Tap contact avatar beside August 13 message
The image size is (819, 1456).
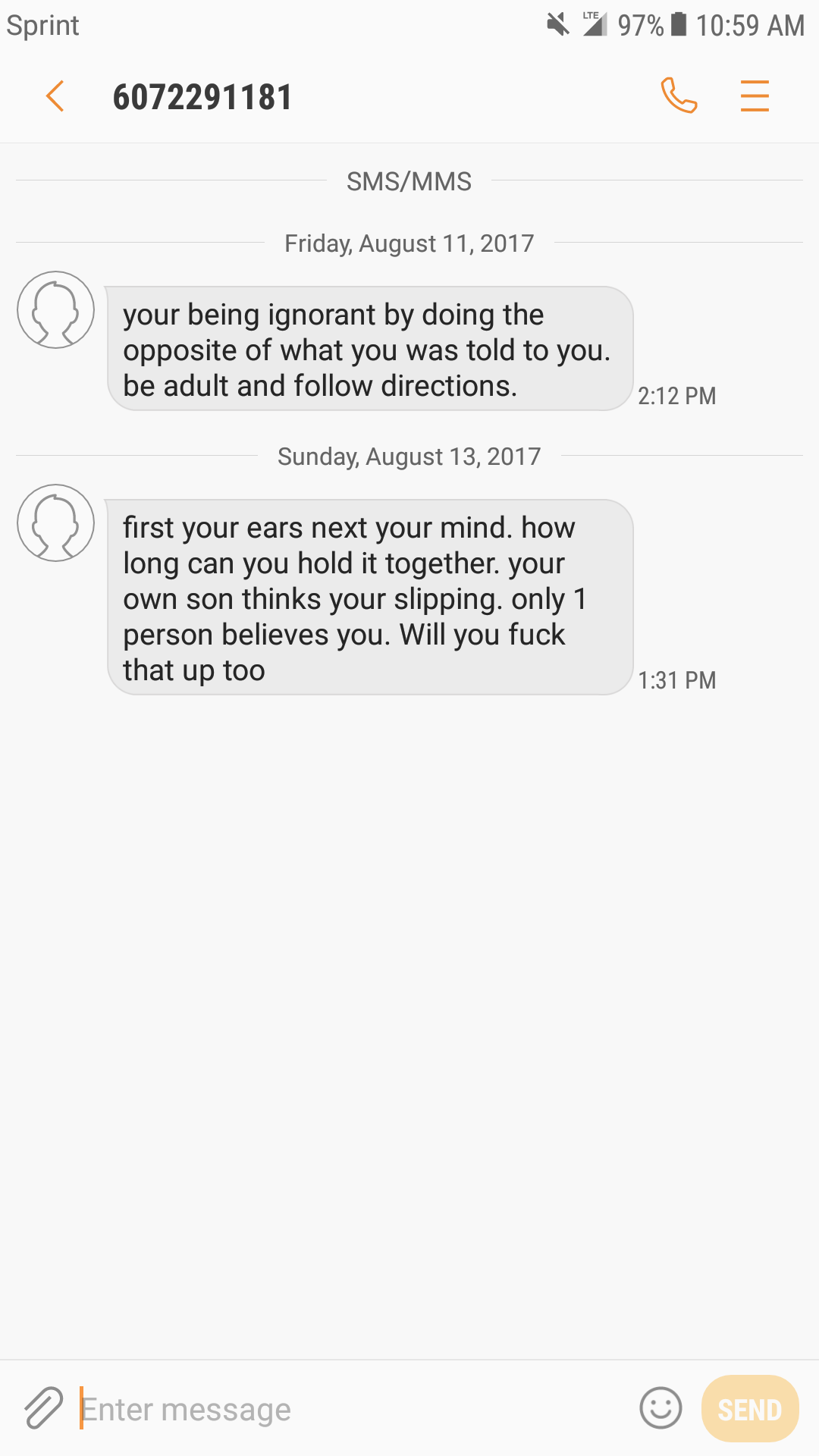[x=56, y=522]
